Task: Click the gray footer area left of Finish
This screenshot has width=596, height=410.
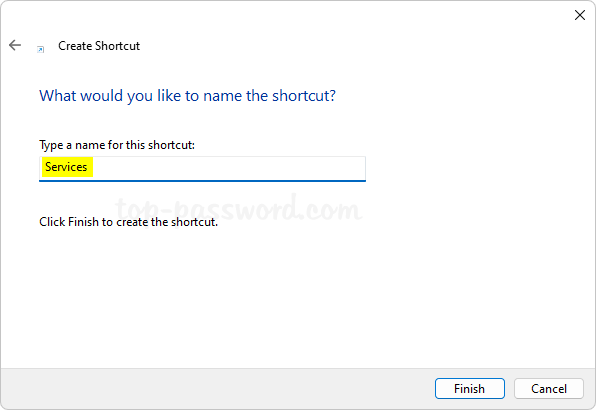Action: coord(217,388)
